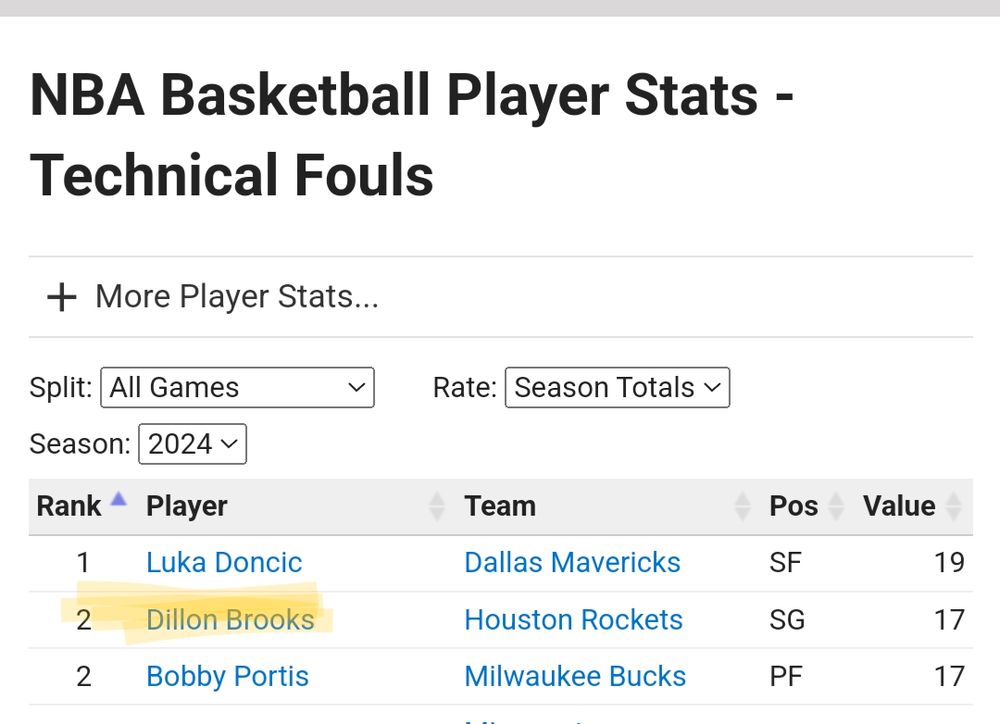Open the Season dropdown showing 2024
1000x724 pixels.
tap(192, 444)
